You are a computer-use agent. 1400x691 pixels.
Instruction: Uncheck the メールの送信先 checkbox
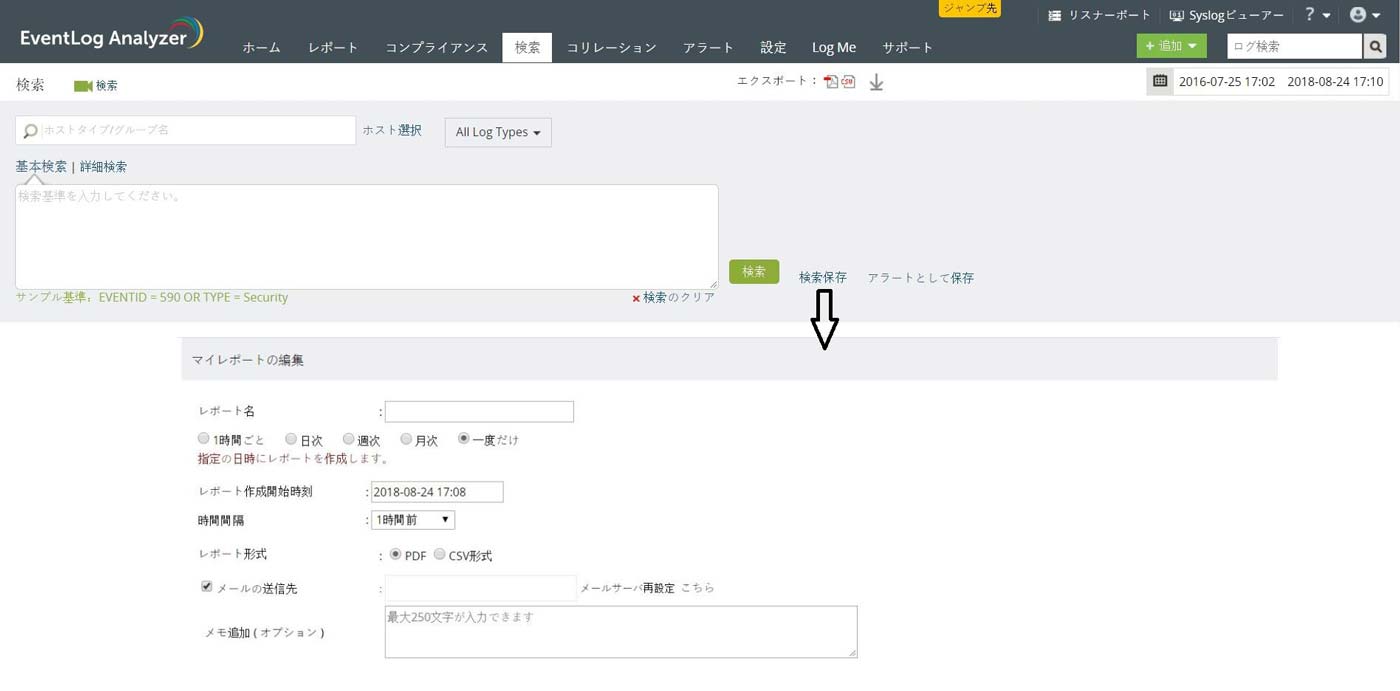click(x=207, y=587)
